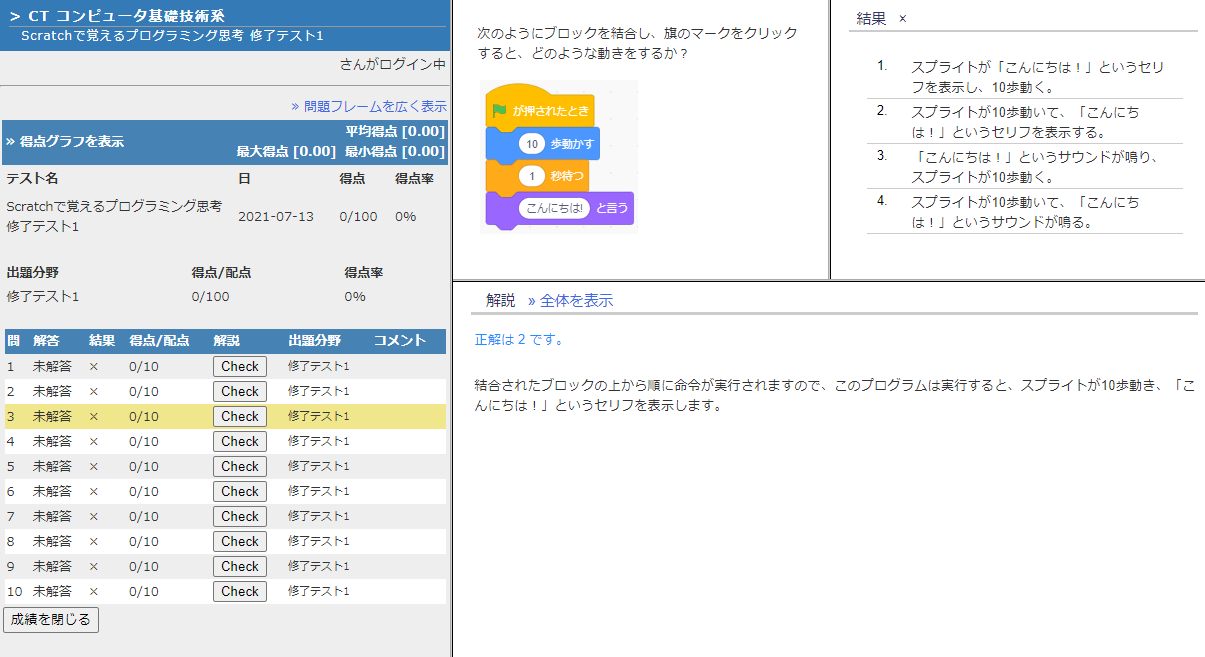The height and width of the screenshot is (657, 1205).
Task: Click Check button for question 7
Action: (x=240, y=516)
